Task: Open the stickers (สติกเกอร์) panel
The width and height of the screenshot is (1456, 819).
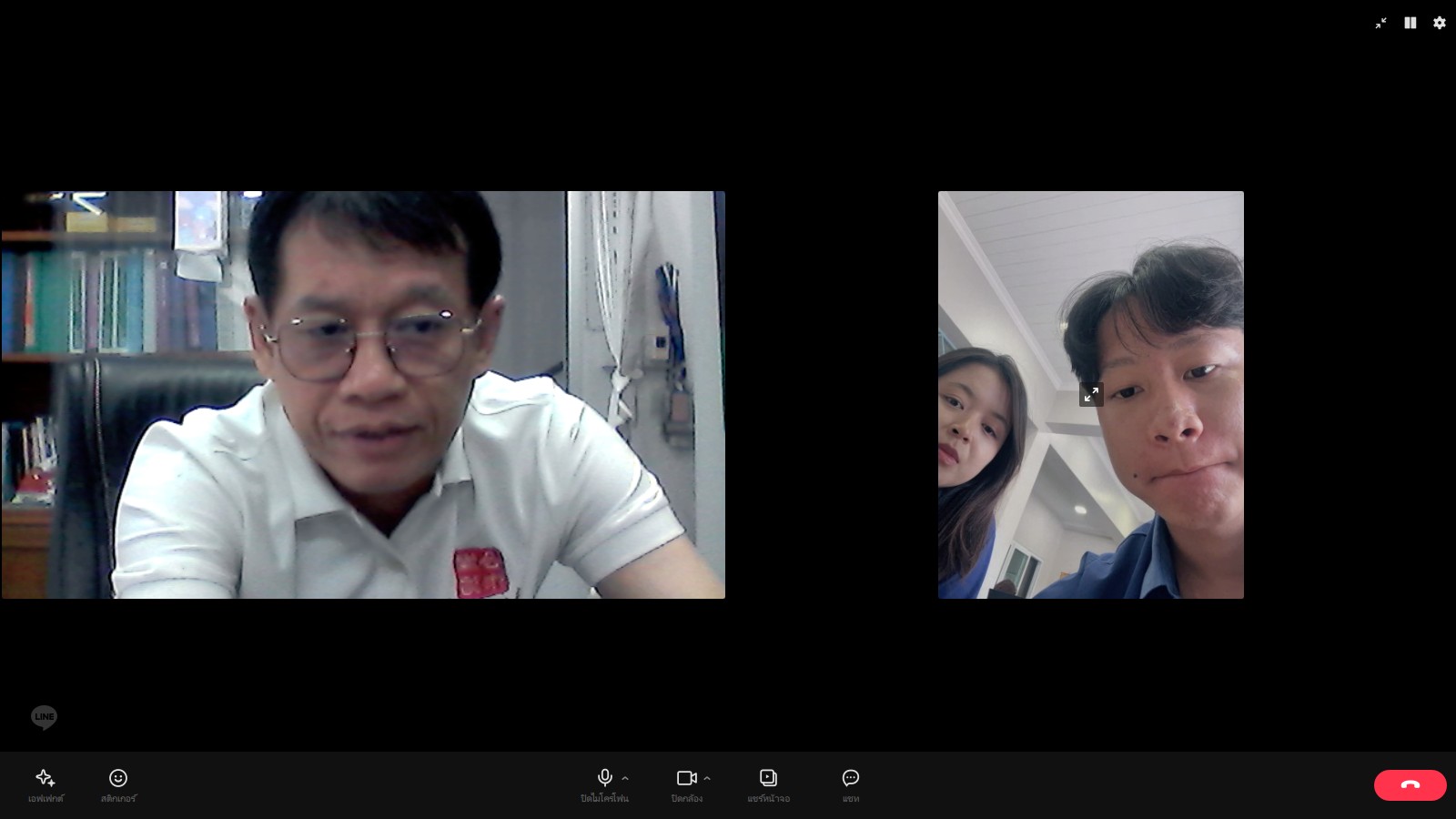Action: tap(118, 785)
